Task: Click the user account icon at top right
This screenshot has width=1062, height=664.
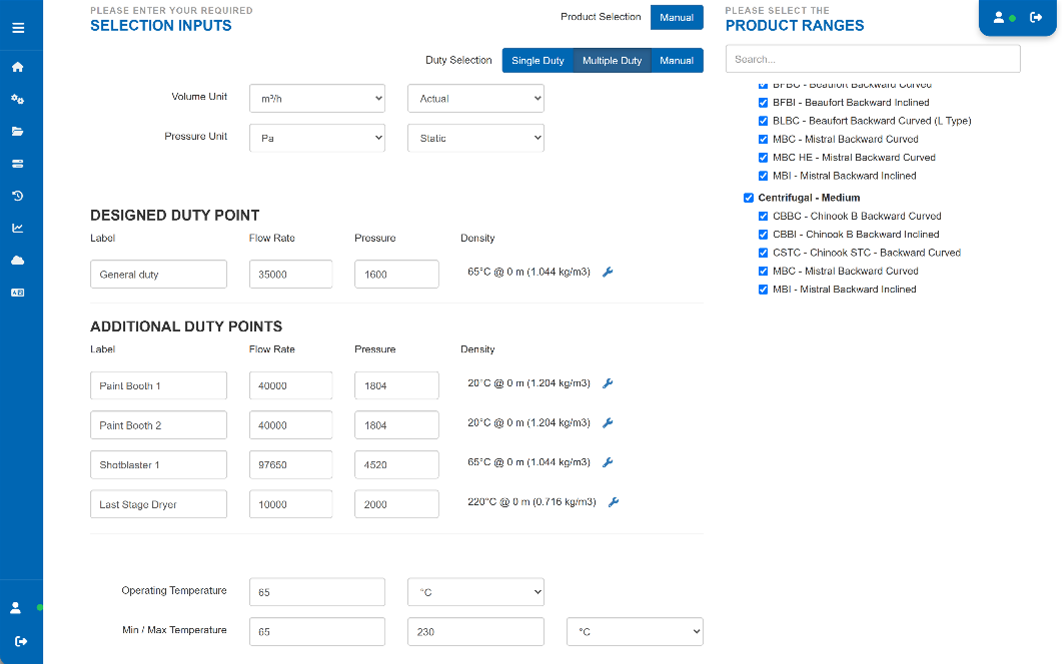Action: [998, 18]
